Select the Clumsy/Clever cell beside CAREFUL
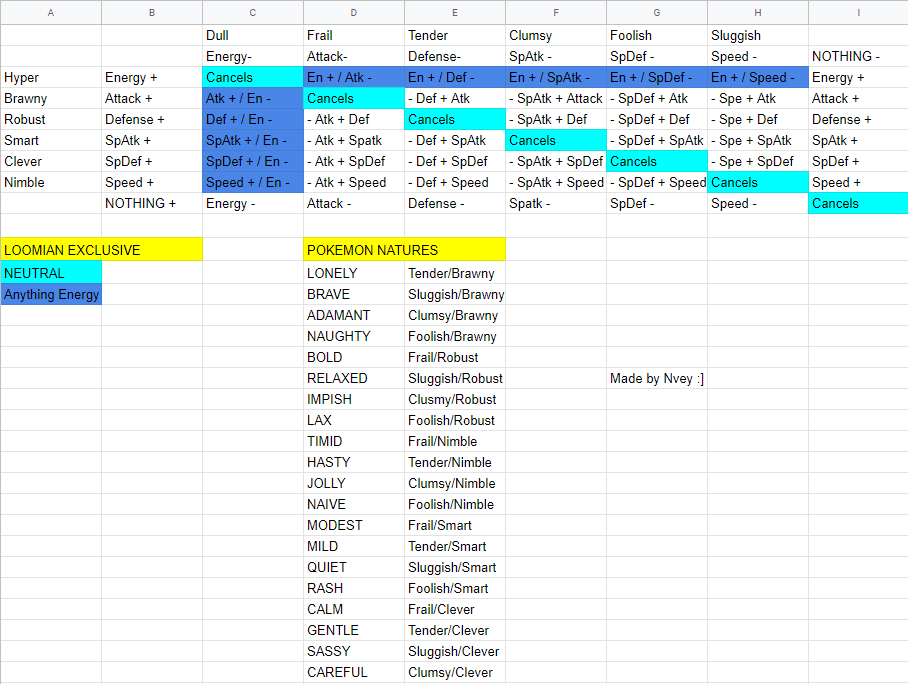Image resolution: width=908 pixels, height=684 pixels. [x=455, y=672]
